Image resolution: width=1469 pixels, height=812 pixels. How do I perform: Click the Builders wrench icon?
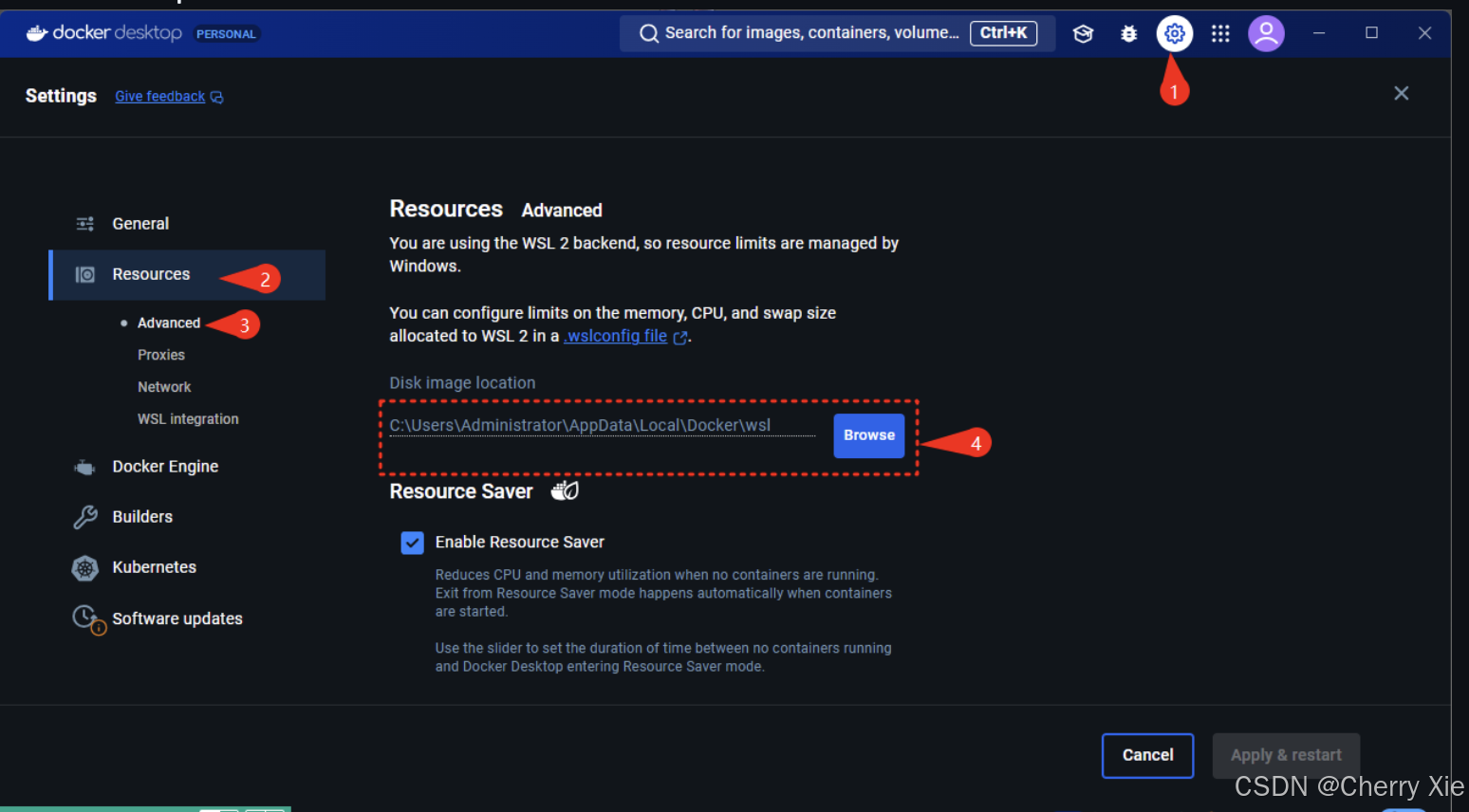pyautogui.click(x=85, y=517)
